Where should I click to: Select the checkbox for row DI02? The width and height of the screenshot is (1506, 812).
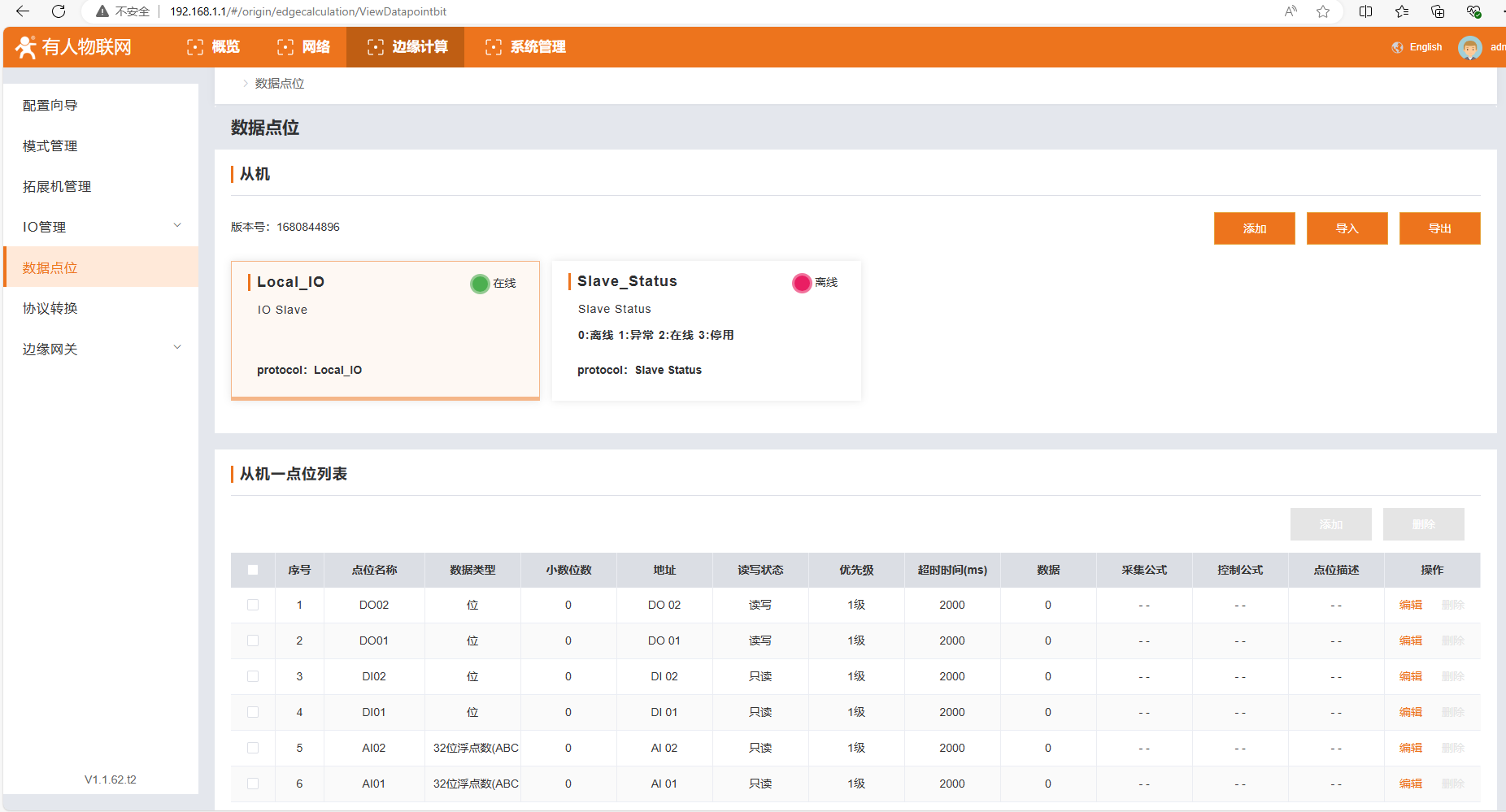point(253,676)
